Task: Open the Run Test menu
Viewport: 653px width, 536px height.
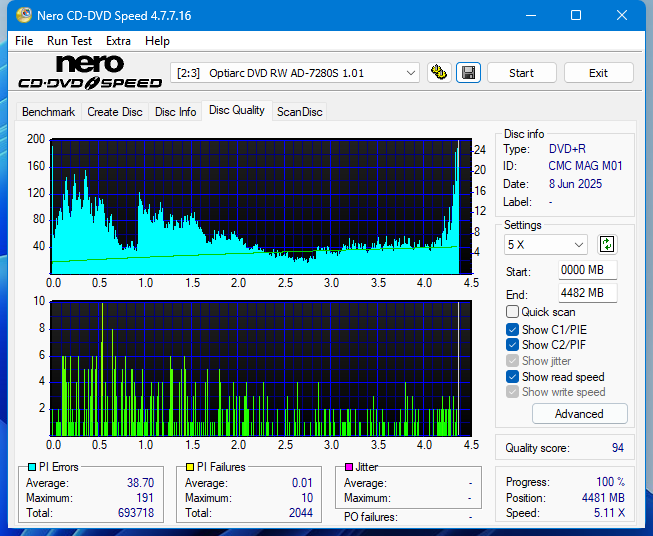Action: click(x=69, y=41)
